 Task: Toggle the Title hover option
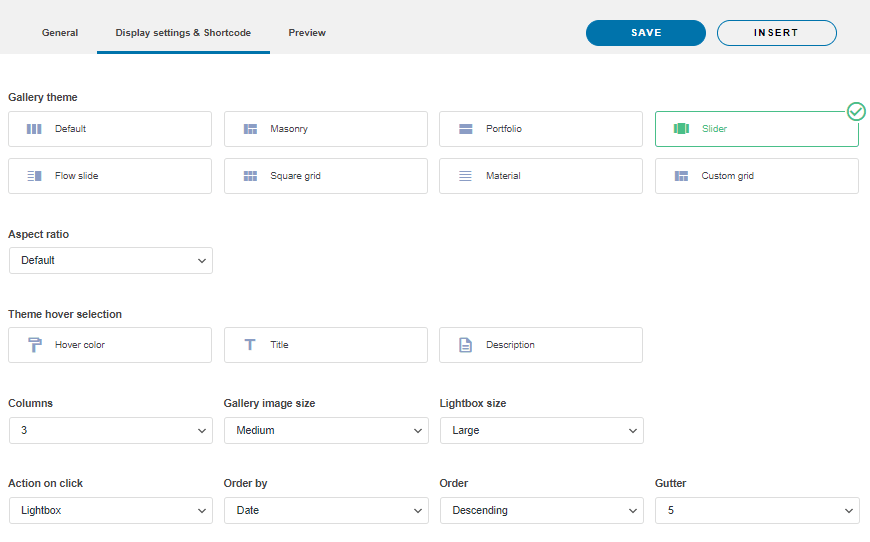click(250, 345)
